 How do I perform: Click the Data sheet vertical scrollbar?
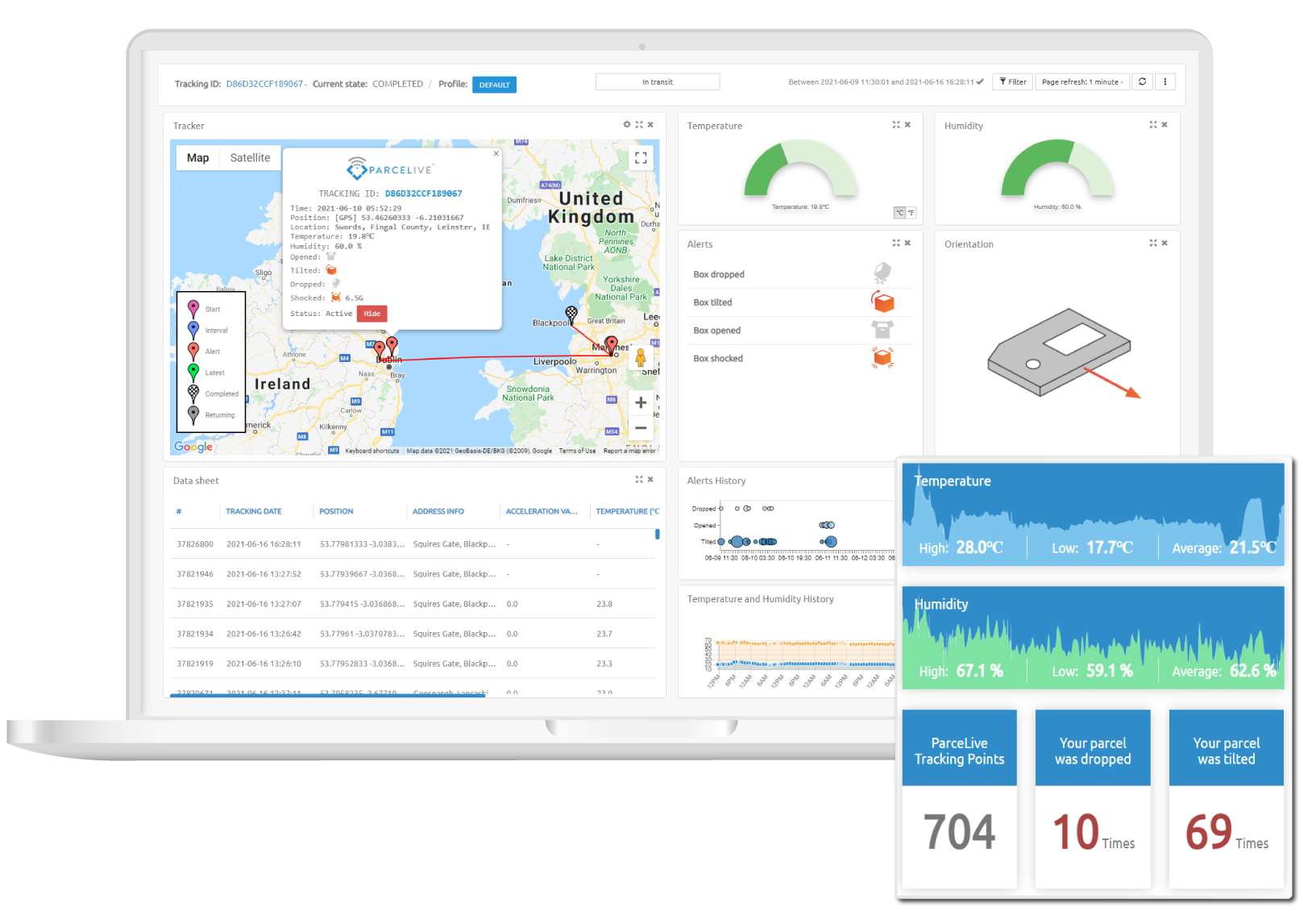[658, 534]
